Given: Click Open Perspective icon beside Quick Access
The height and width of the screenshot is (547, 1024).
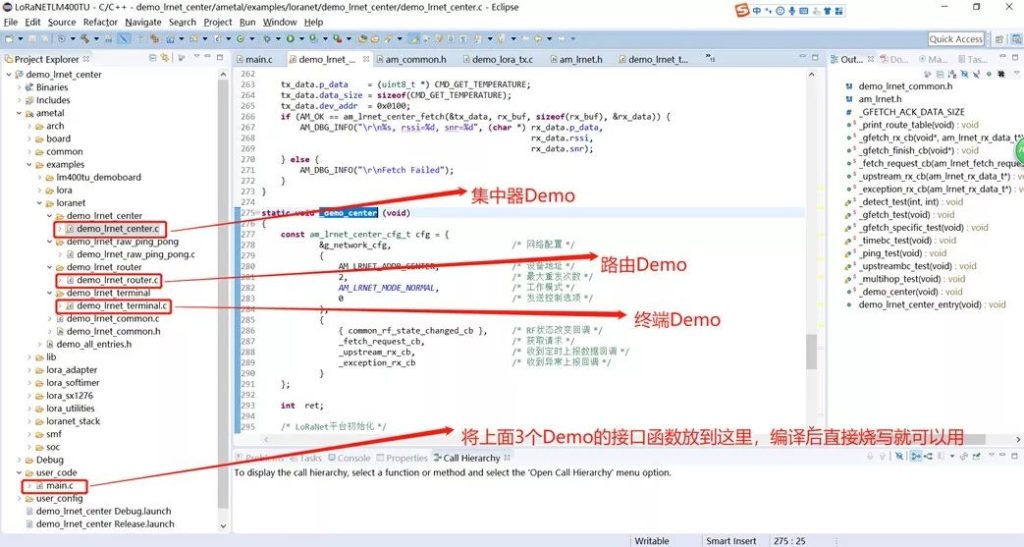Looking at the screenshot, I should [999, 39].
